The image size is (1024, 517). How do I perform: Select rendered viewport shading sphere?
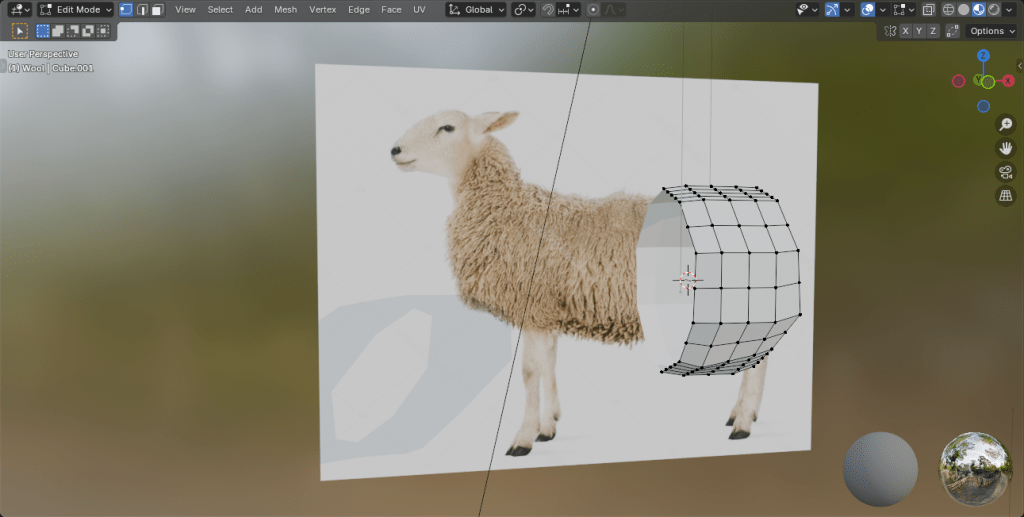(994, 10)
